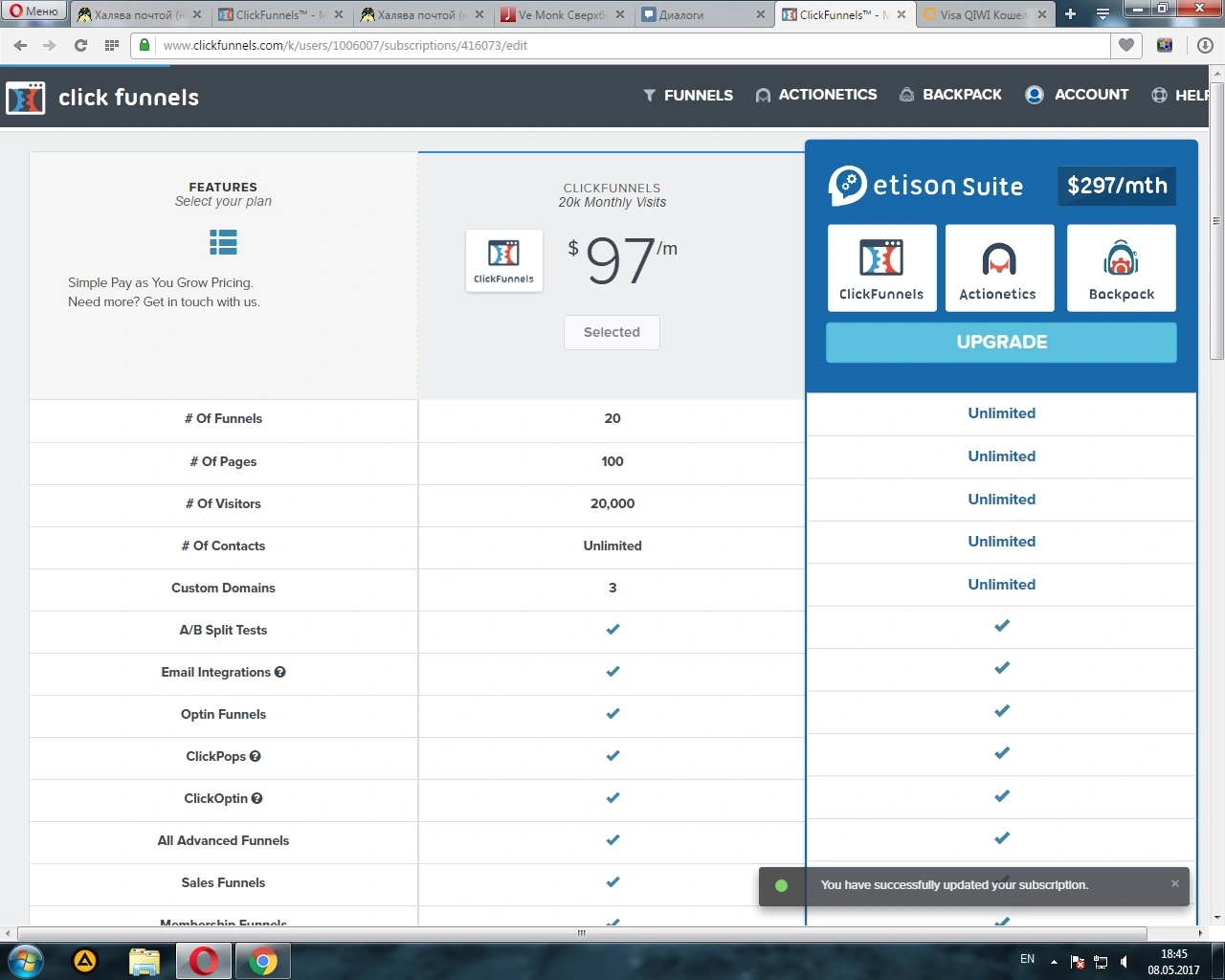Click the Upgrade button for Etison Suite
This screenshot has height=980, width=1225.
pos(1001,343)
